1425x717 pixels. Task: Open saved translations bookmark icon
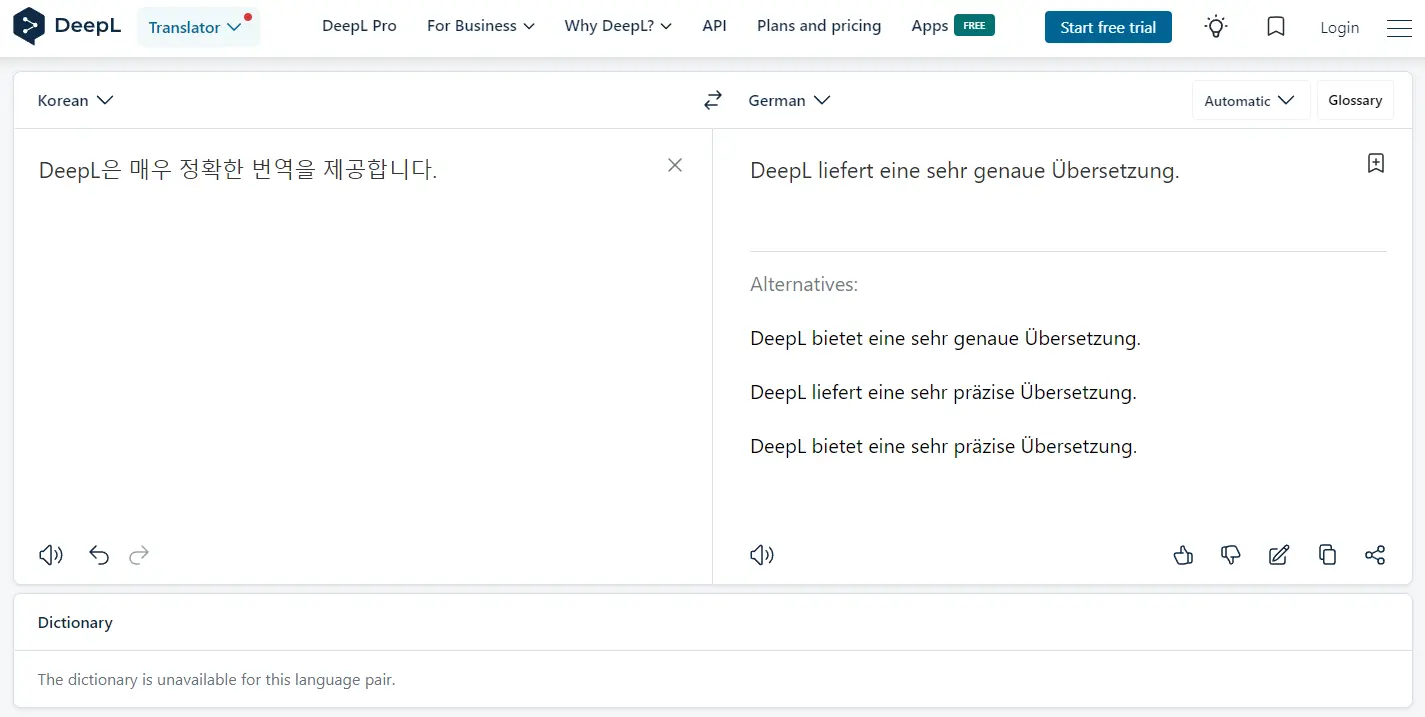pos(1276,27)
